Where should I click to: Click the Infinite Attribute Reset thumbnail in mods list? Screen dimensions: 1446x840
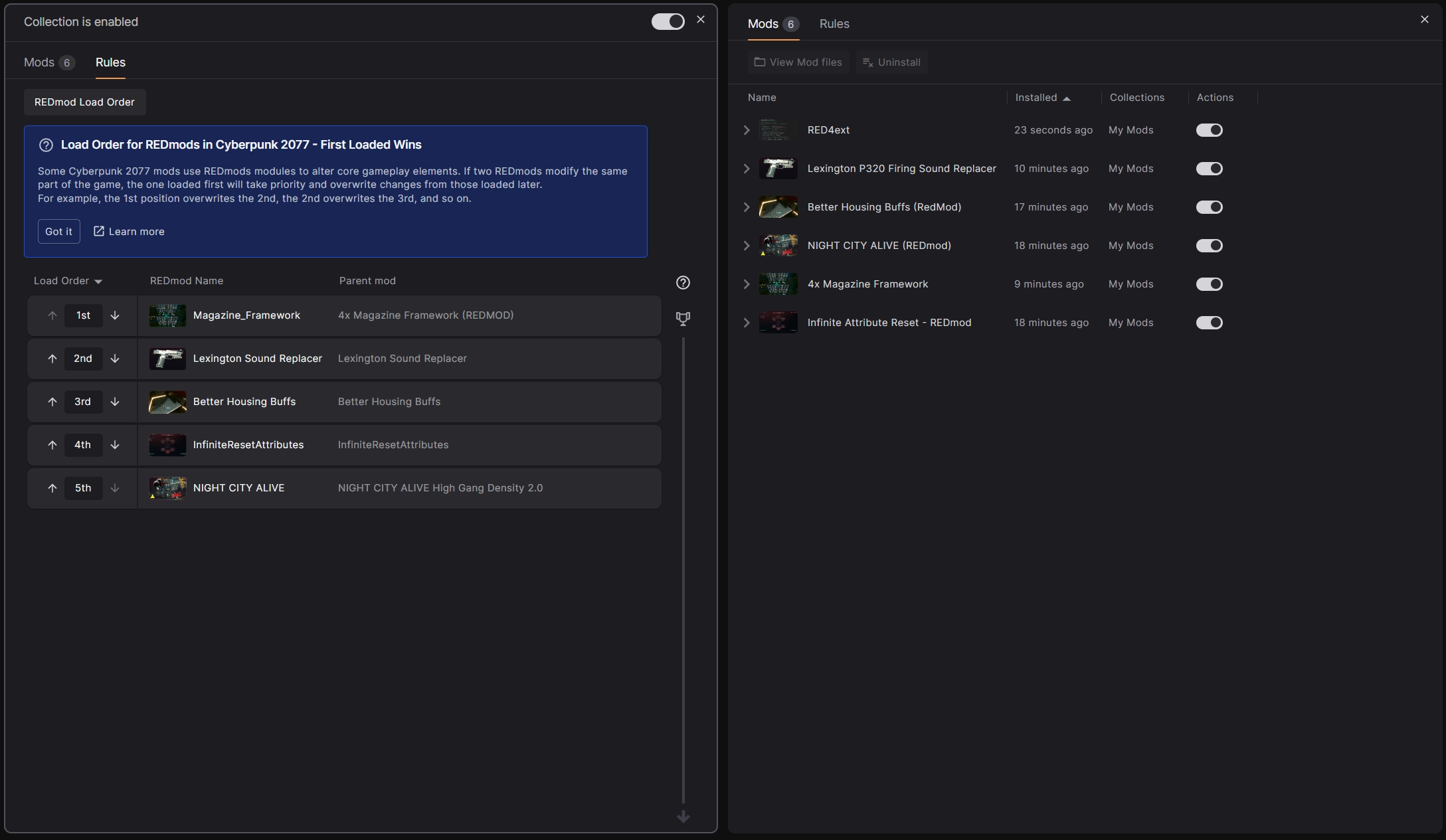[778, 323]
